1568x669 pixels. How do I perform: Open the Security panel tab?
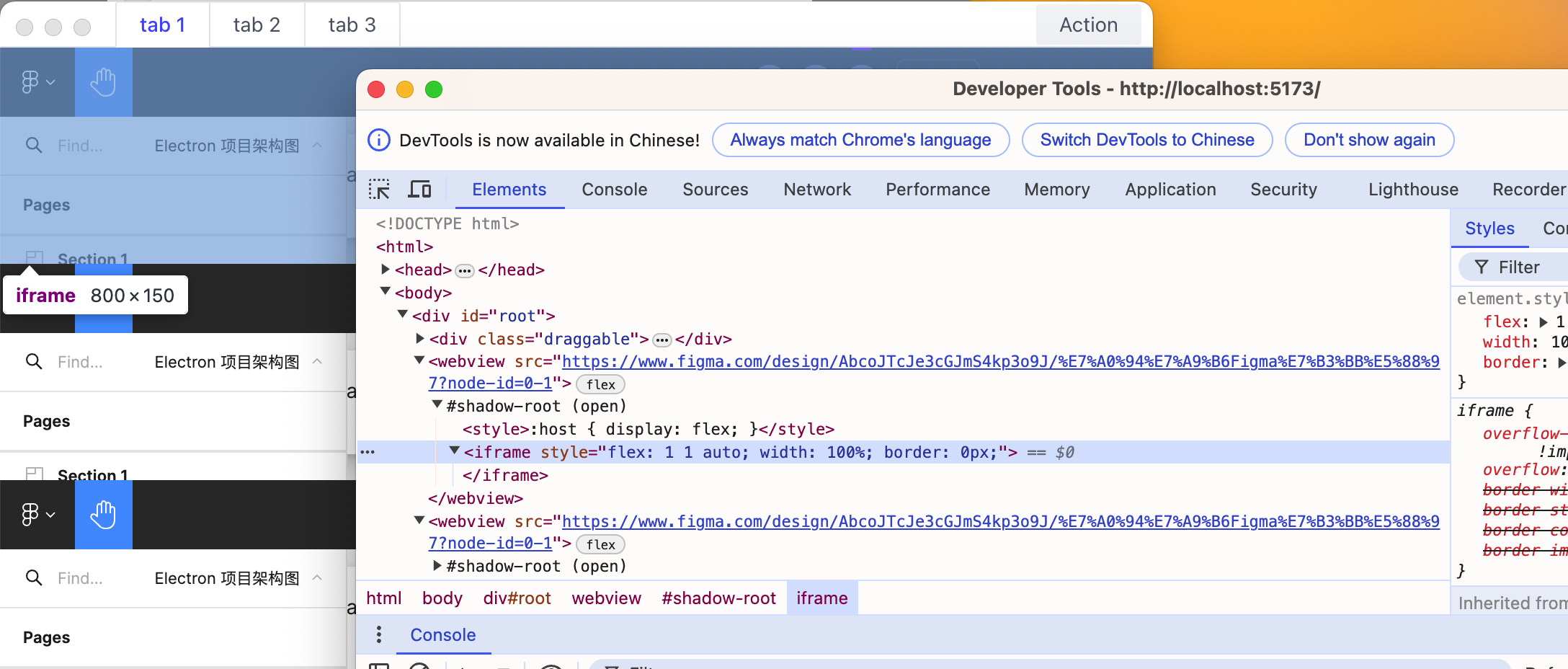pos(1283,190)
